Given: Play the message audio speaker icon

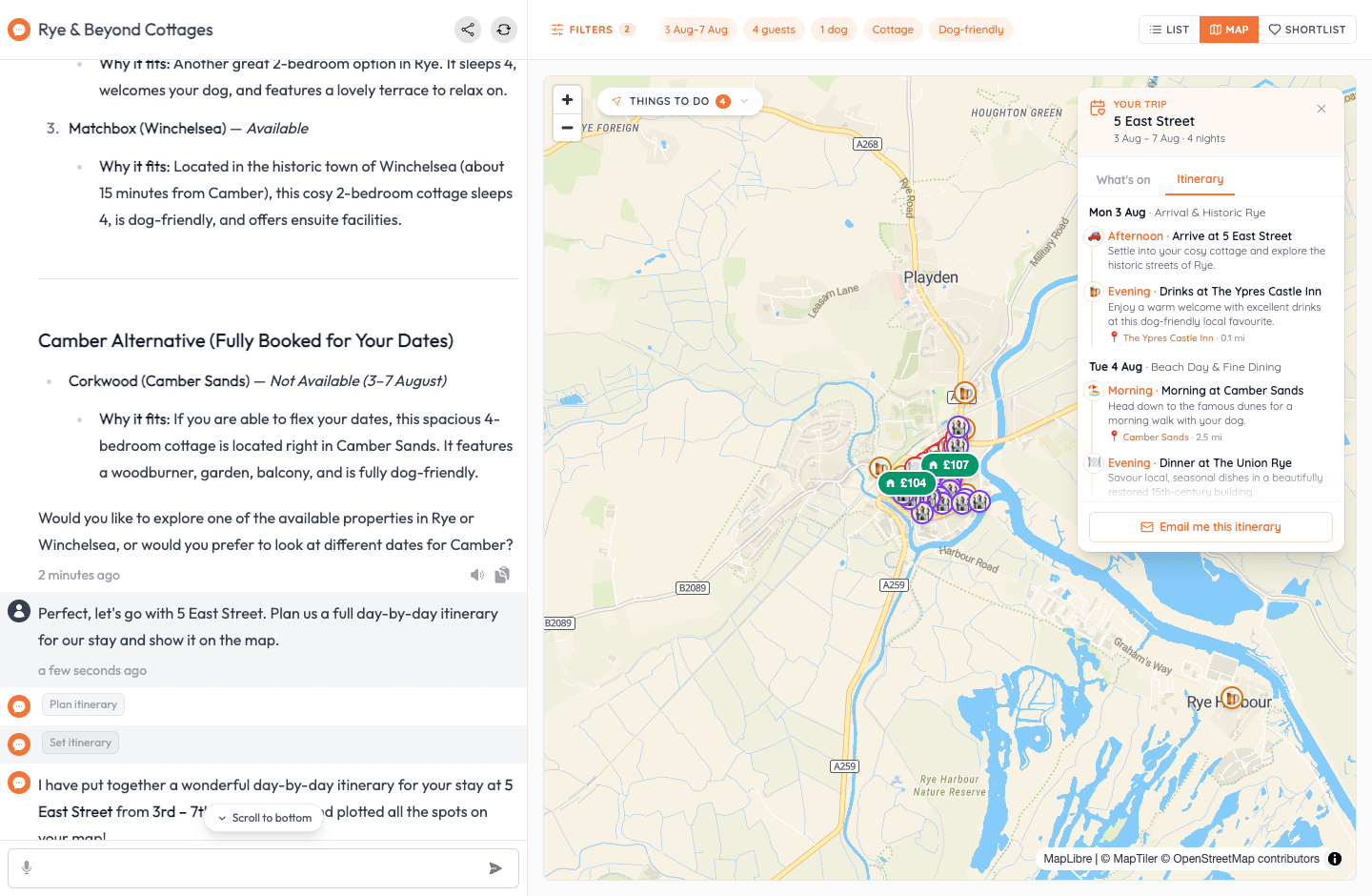Looking at the screenshot, I should click(x=477, y=575).
